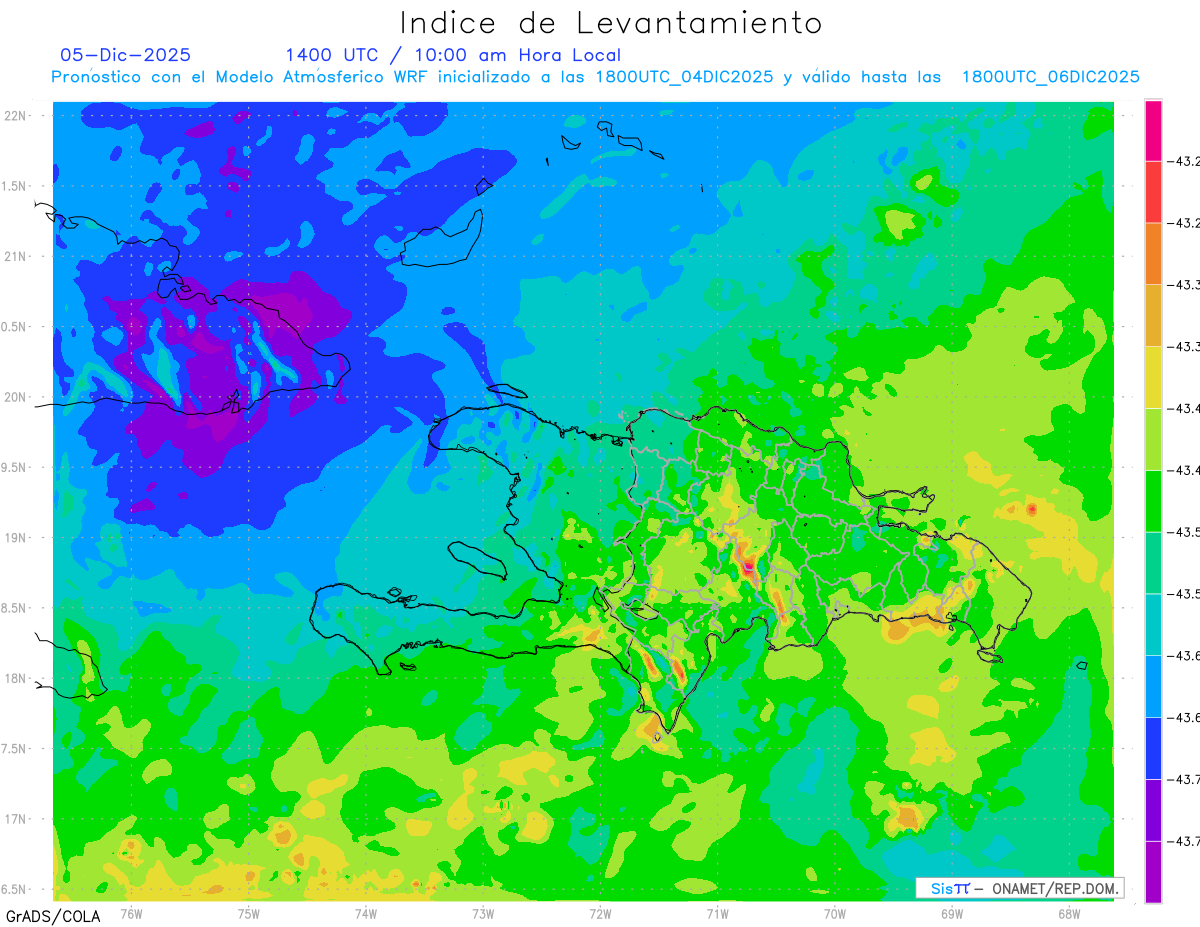Click the '68W' longitude label

pyautogui.click(x=1069, y=913)
